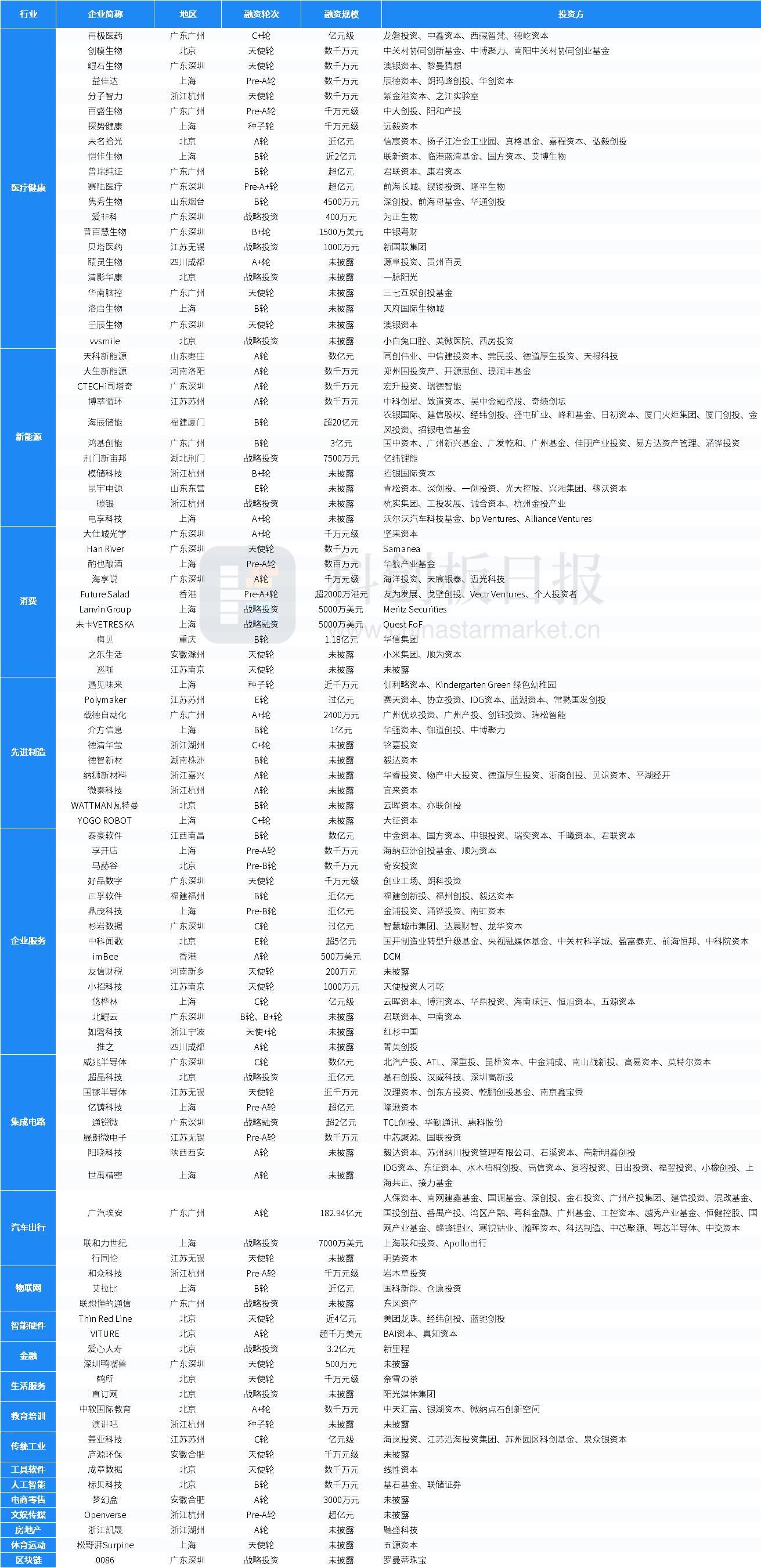Click company name 天科新能源

[104, 356]
